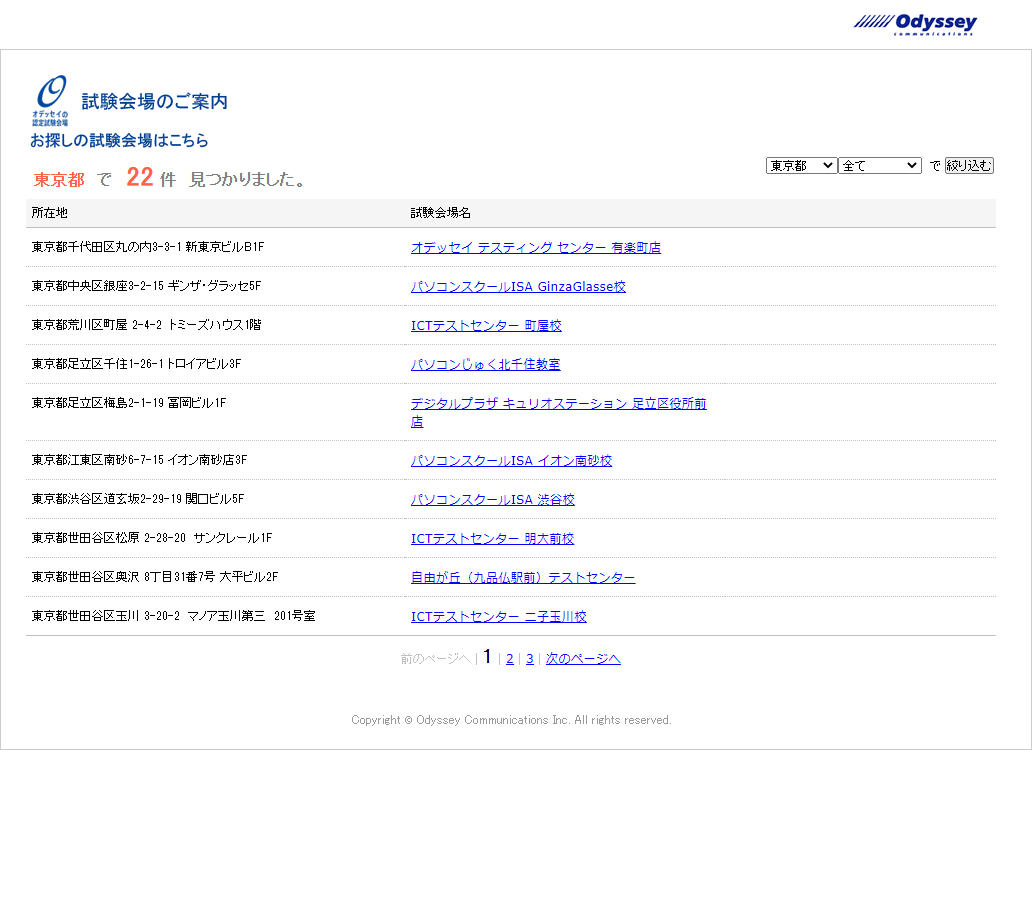Click the オデッセイの認定試験会場 emblem icon
Screen dimensions: 1032x920
[x=51, y=100]
